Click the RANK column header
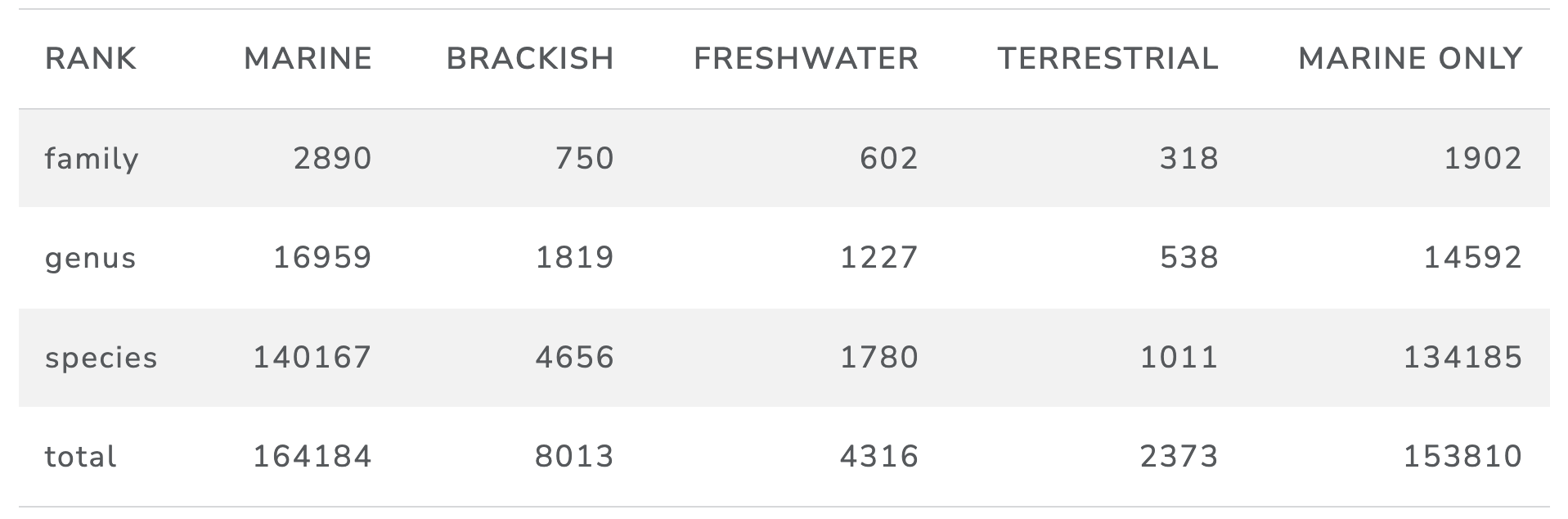 click(91, 59)
